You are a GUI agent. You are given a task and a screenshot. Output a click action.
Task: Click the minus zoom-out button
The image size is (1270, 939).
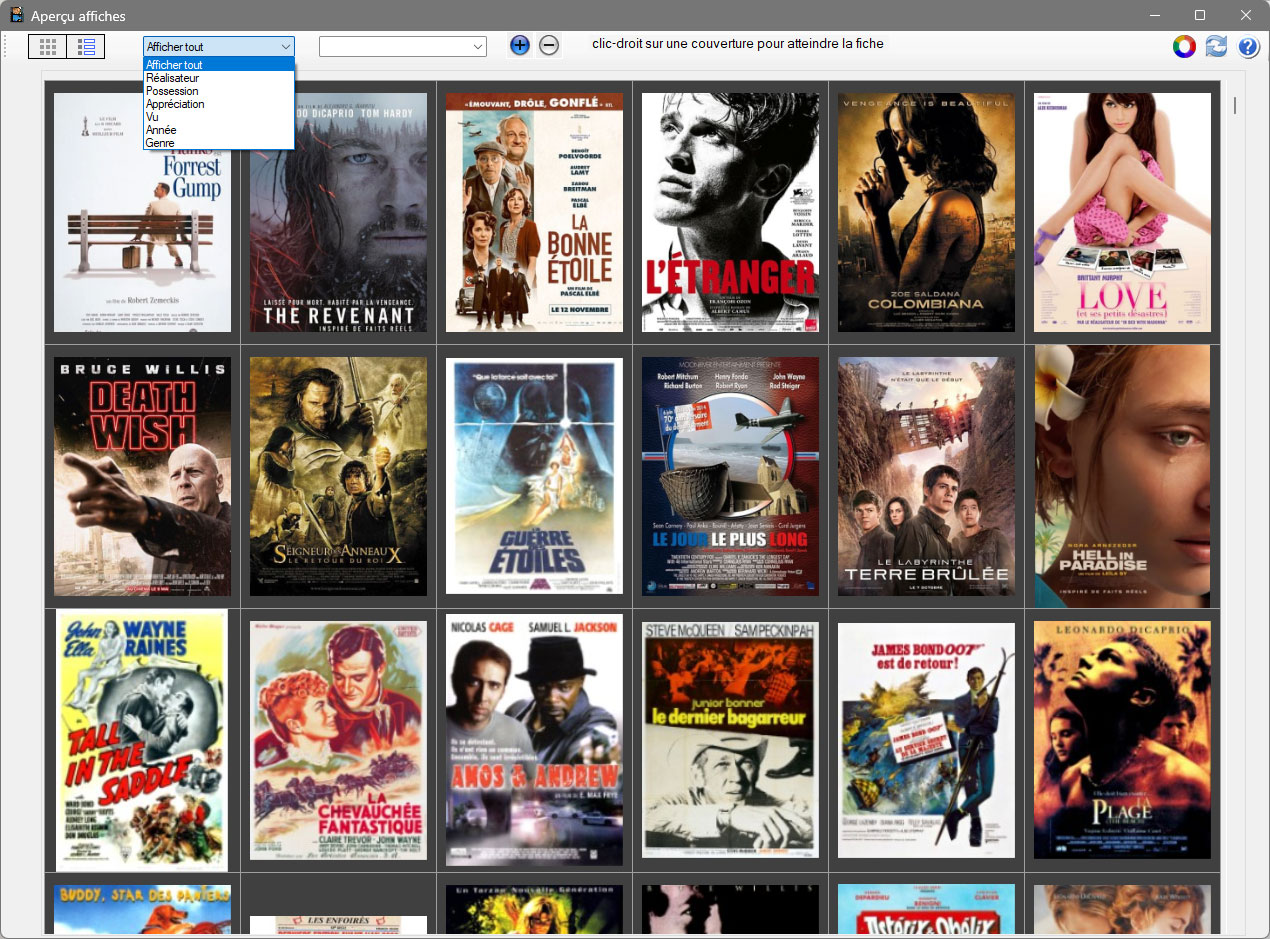(549, 45)
